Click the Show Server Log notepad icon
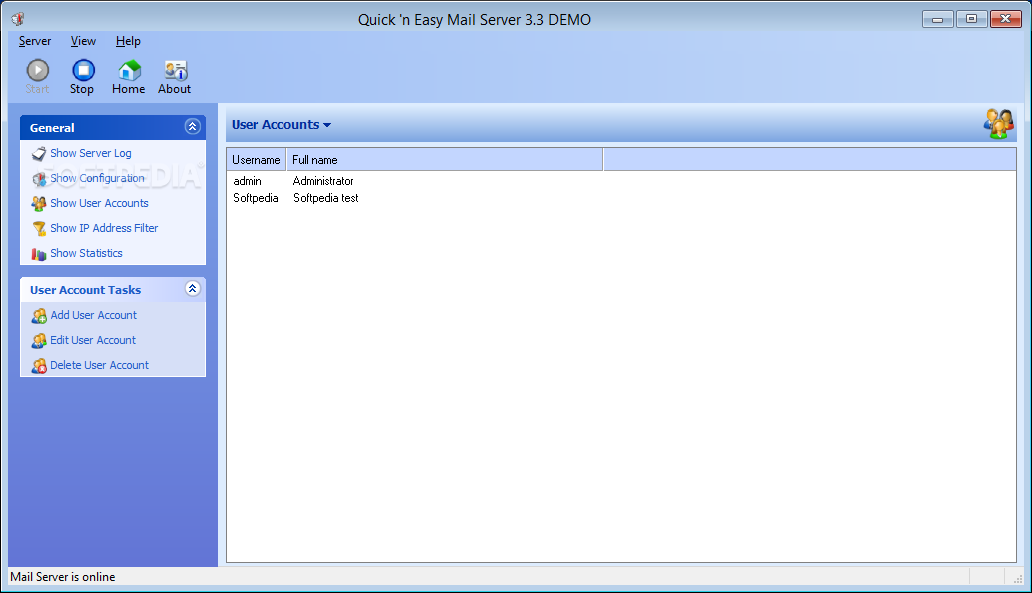The width and height of the screenshot is (1032, 593). (x=39, y=153)
